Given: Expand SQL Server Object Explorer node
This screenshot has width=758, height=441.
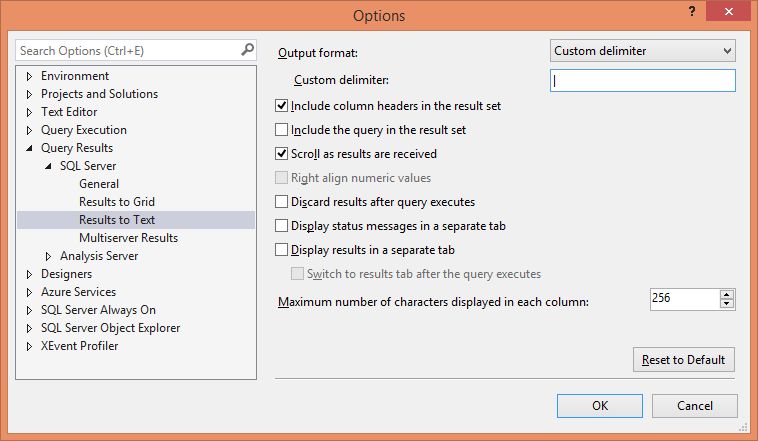Looking at the screenshot, I should [29, 328].
